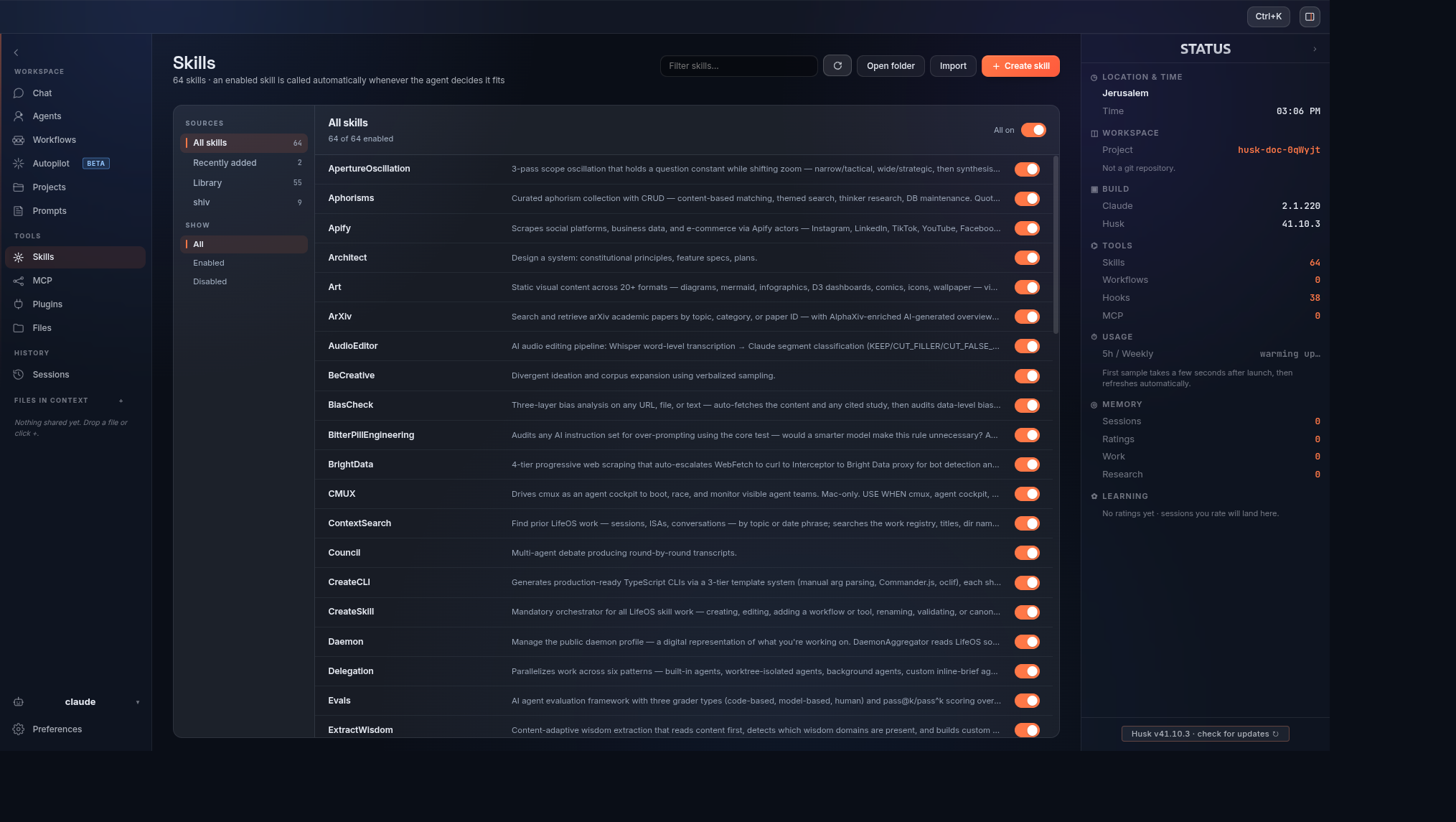Turn off the Council skill
This screenshot has width=1456, height=822.
[1027, 553]
